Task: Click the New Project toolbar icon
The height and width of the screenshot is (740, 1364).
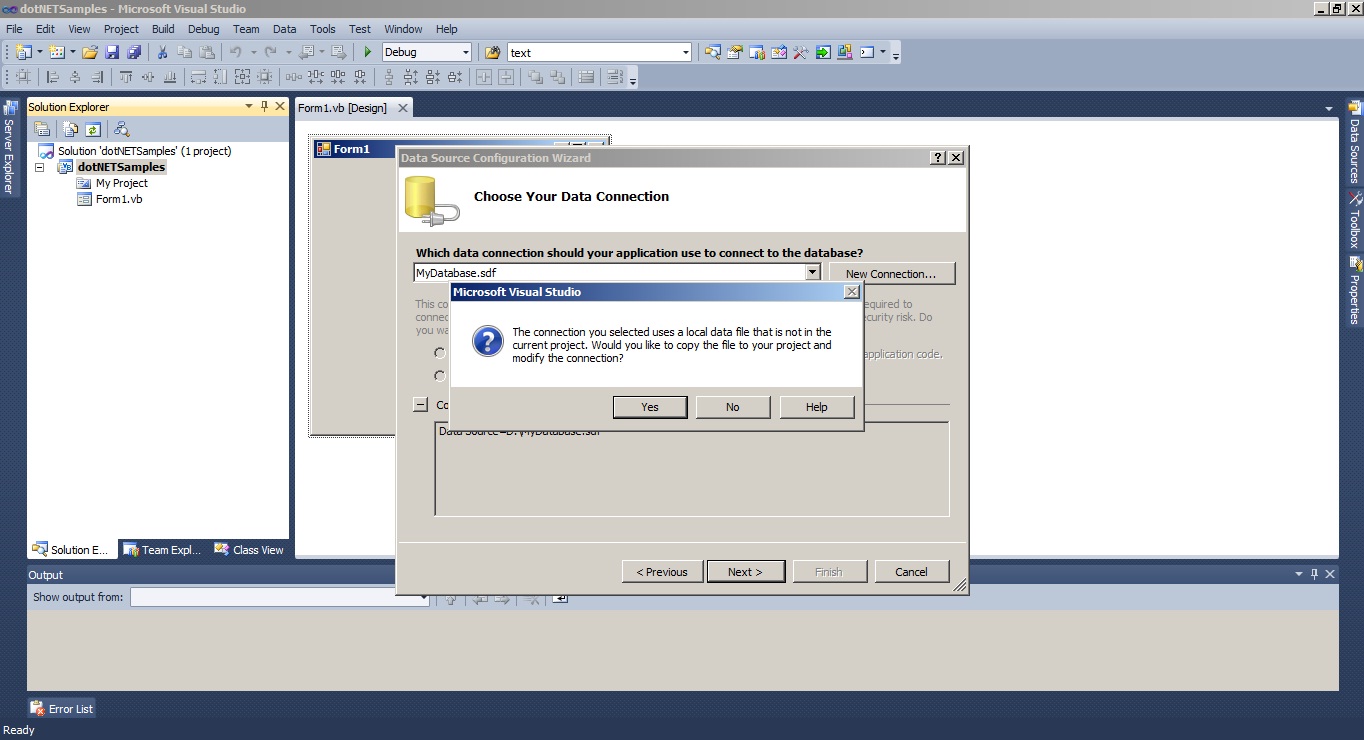Action: [23, 52]
